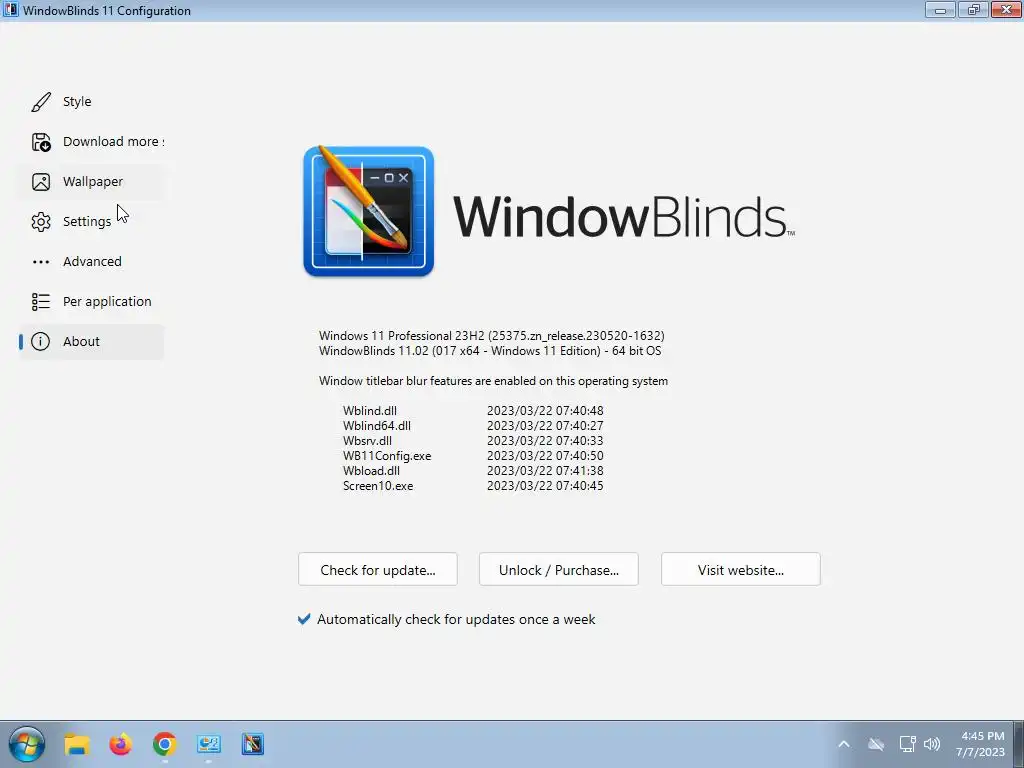Click the WindowBlinds logo image
The height and width of the screenshot is (768, 1024).
point(368,211)
